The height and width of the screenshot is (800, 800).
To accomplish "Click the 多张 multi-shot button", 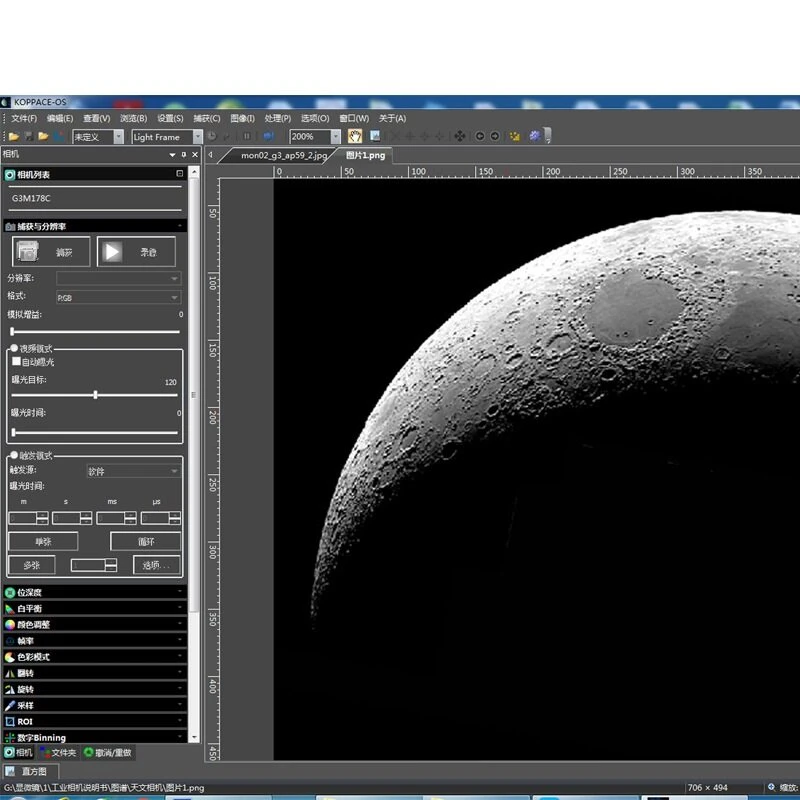I will 32,565.
